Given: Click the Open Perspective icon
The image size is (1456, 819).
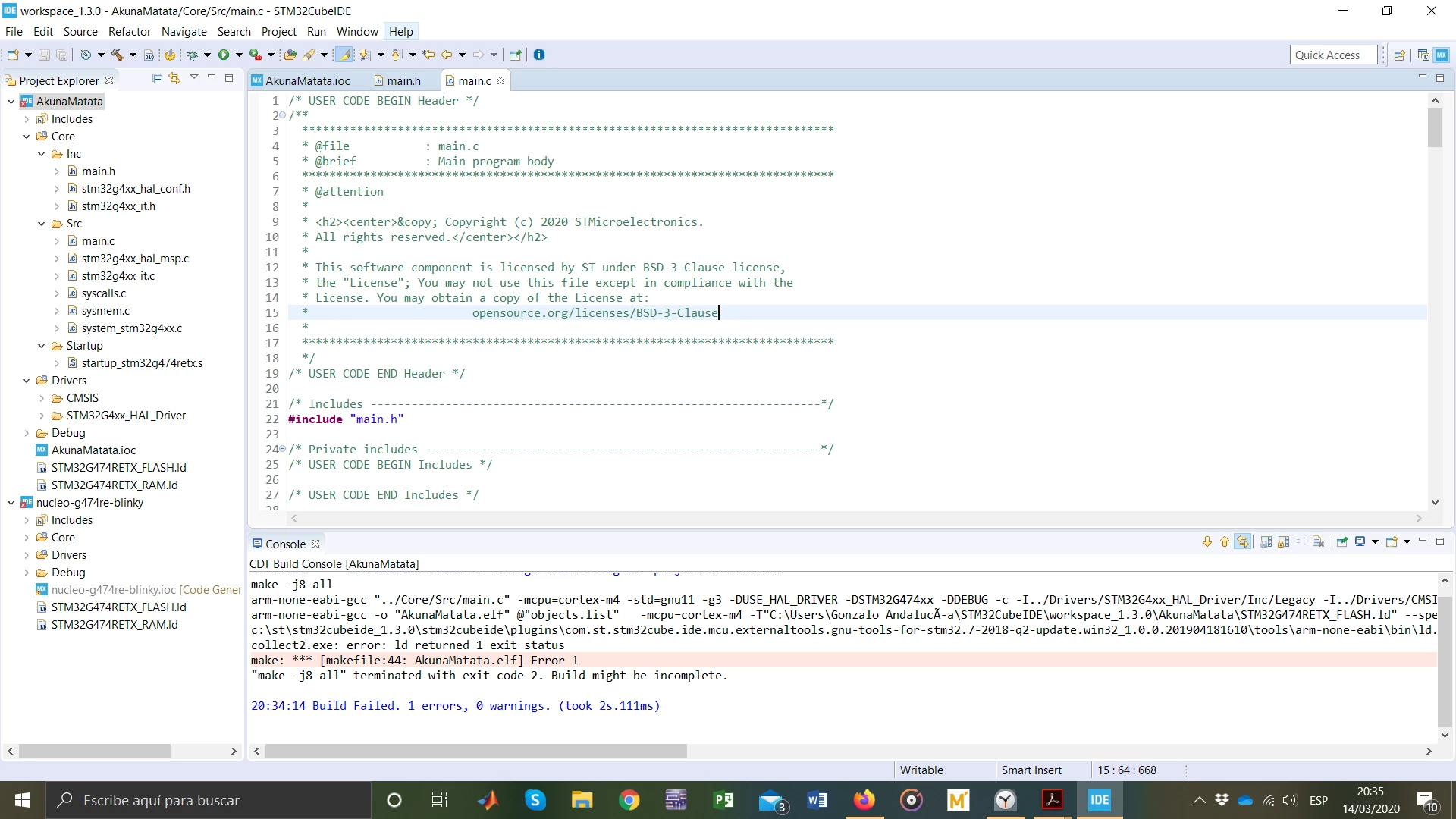Looking at the screenshot, I should 1400,55.
